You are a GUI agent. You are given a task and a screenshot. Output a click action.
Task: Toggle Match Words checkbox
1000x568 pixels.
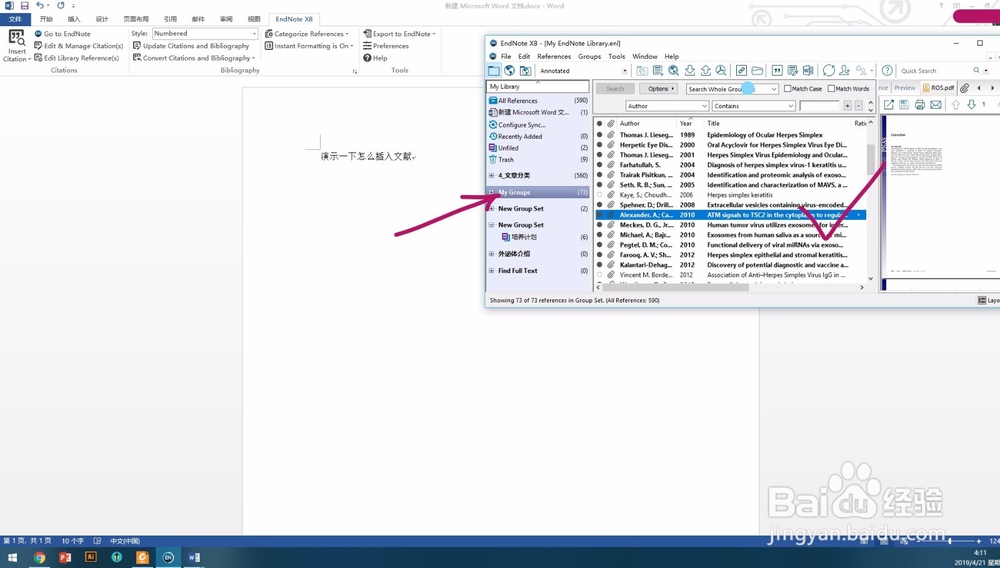point(831,89)
